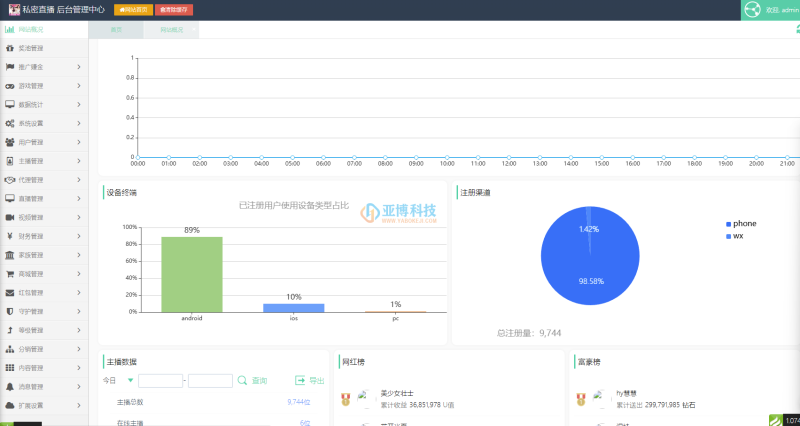This screenshot has height=426, width=800.
Task: Expand 游戏管理 using its chevron
Action: click(79, 86)
